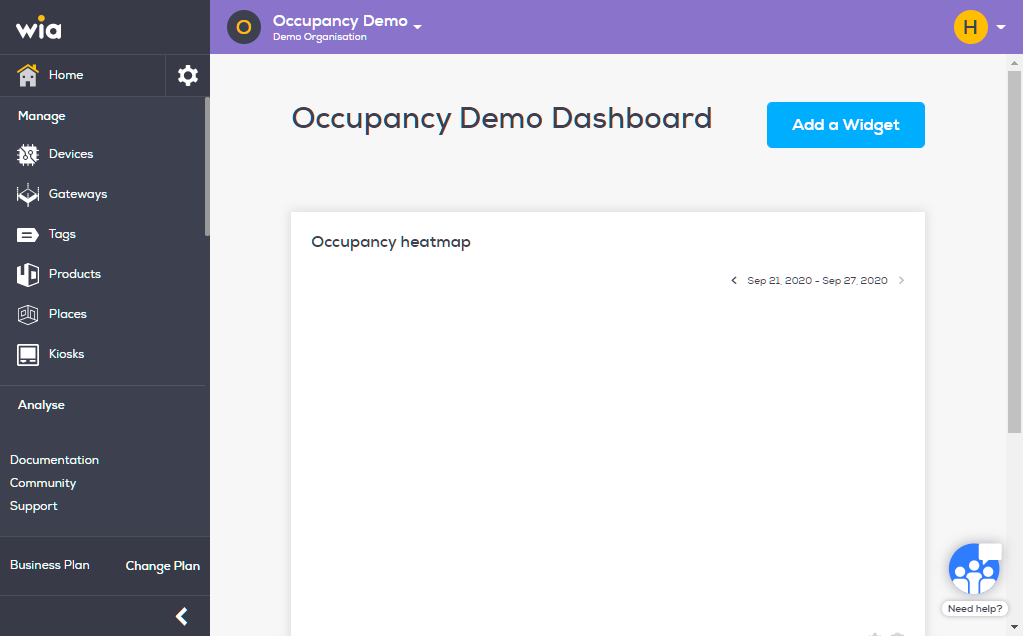1023x636 pixels.
Task: Open the Documentation link
Action: point(54,460)
